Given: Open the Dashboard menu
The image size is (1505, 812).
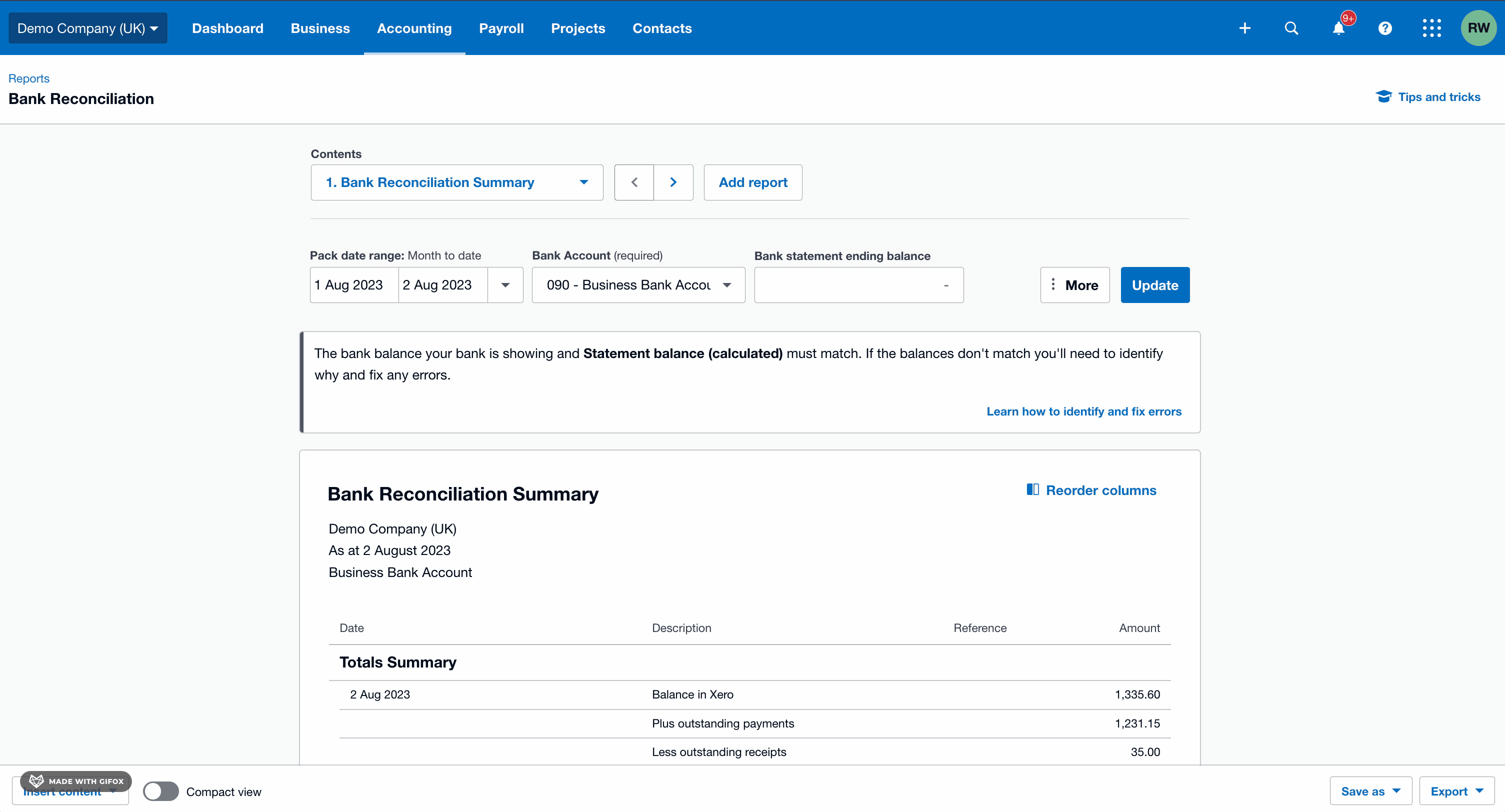Looking at the screenshot, I should tap(227, 28).
